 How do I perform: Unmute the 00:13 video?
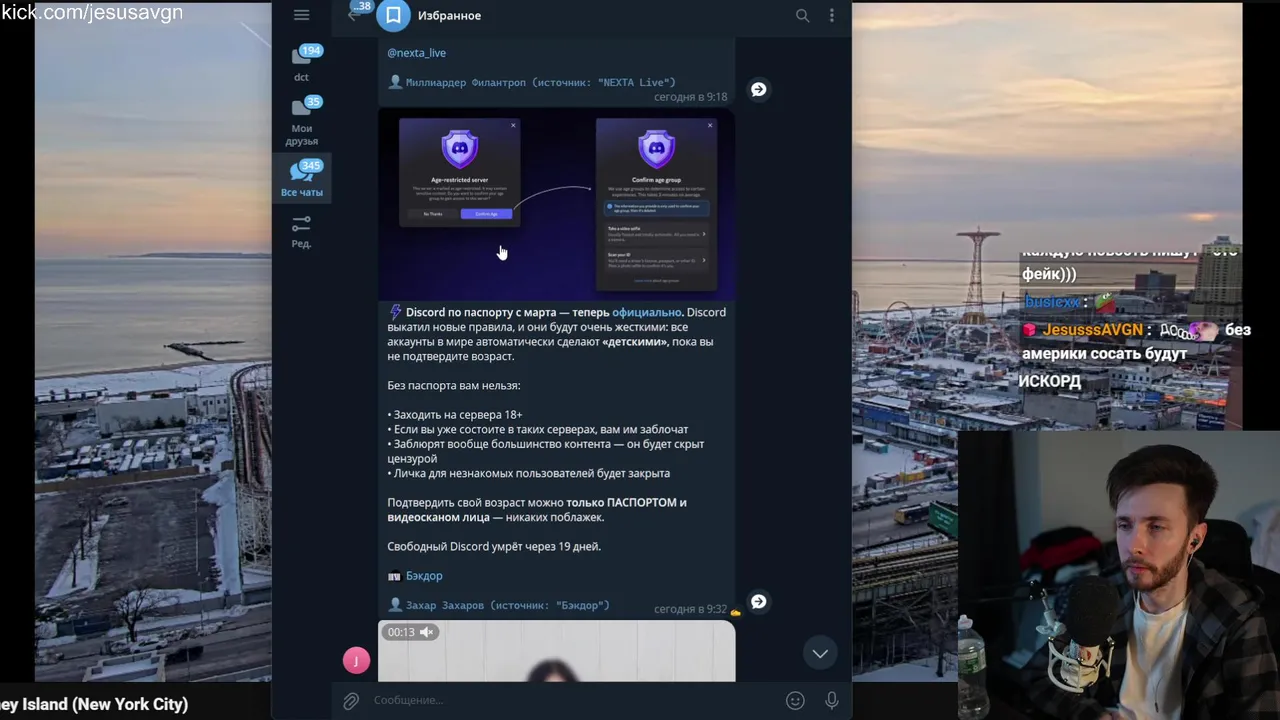[426, 632]
